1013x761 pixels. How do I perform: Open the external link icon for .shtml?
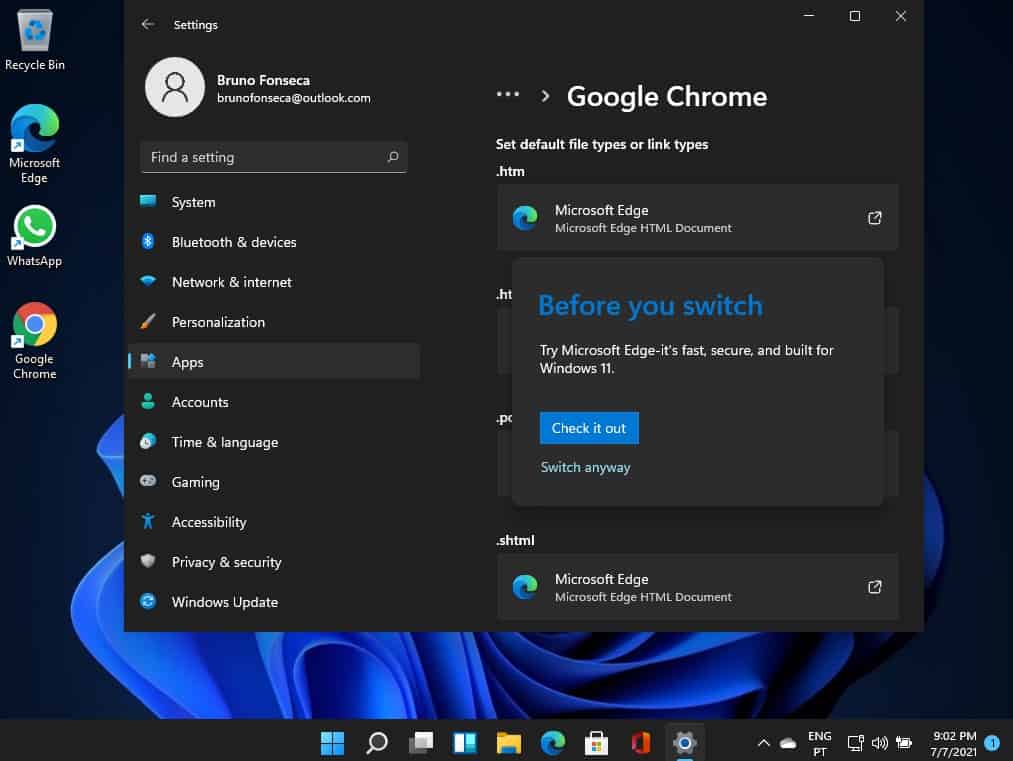[x=874, y=587]
